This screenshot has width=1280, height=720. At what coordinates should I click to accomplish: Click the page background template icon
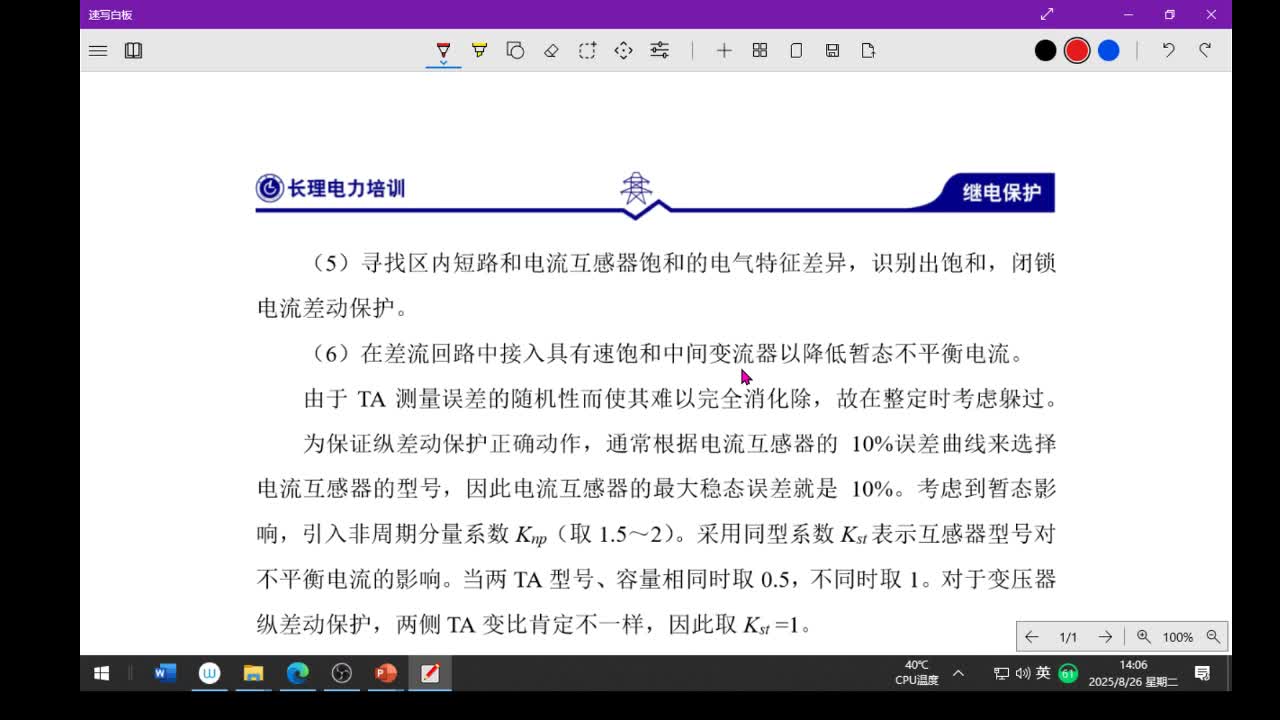coord(796,50)
